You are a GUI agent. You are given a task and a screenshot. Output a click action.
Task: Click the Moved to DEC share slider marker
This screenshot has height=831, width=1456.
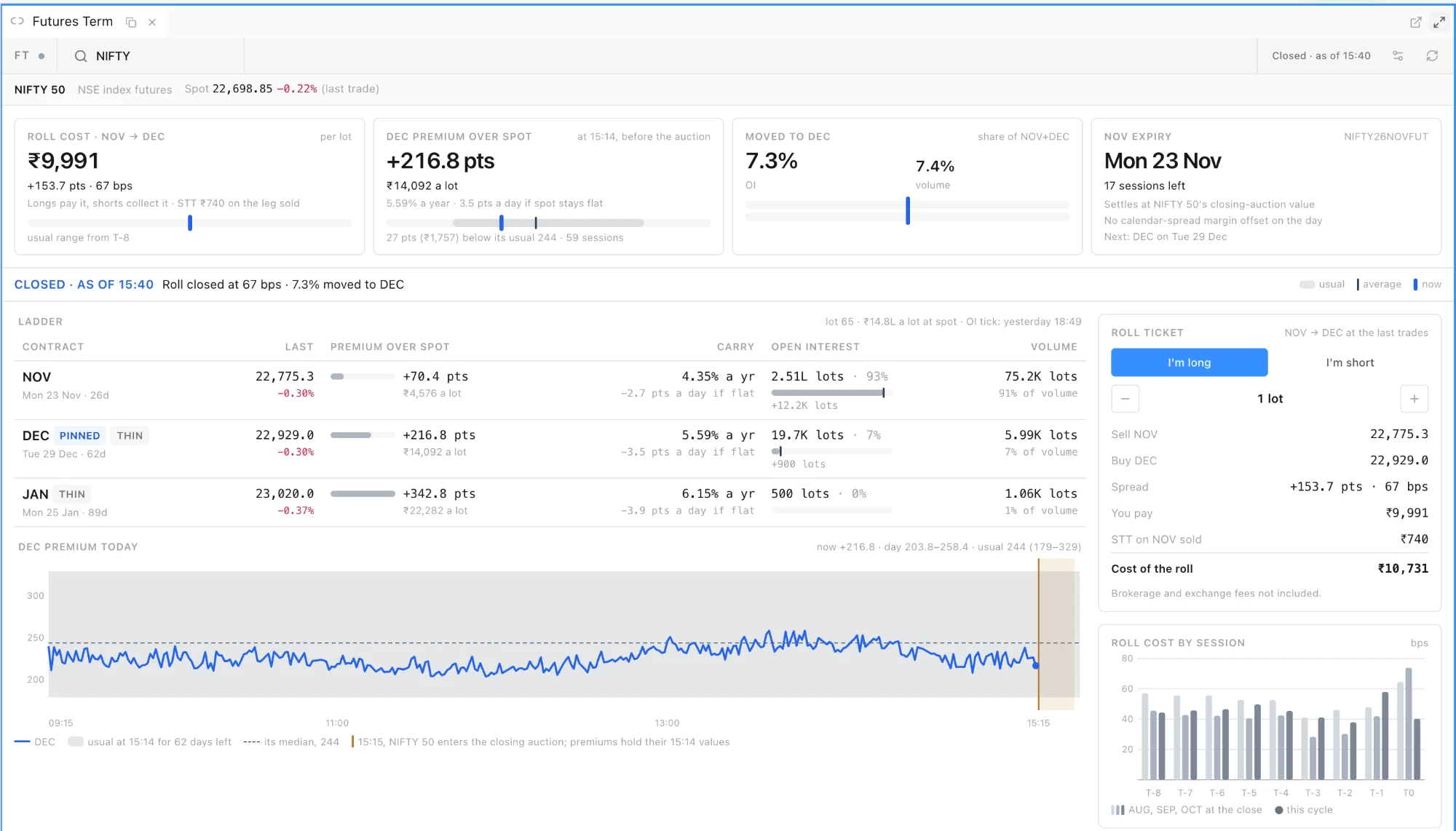908,211
